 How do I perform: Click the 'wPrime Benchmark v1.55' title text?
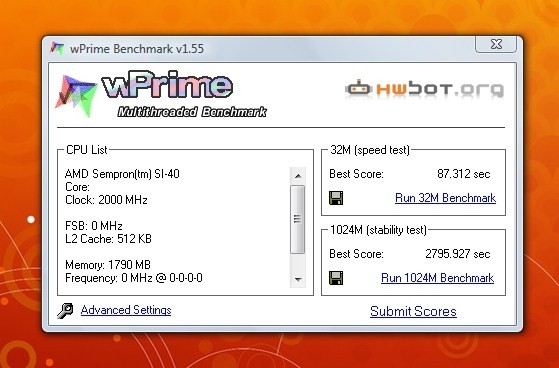[x=137, y=48]
